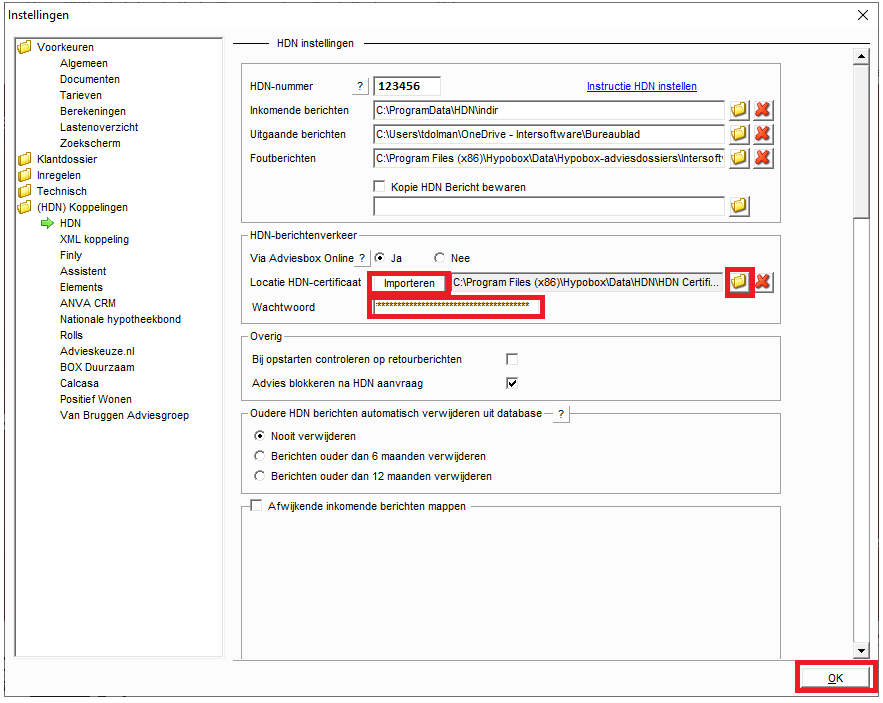Image resolution: width=883 pixels, height=703 pixels.
Task: Show Zoekscherm settings
Action: pos(90,143)
